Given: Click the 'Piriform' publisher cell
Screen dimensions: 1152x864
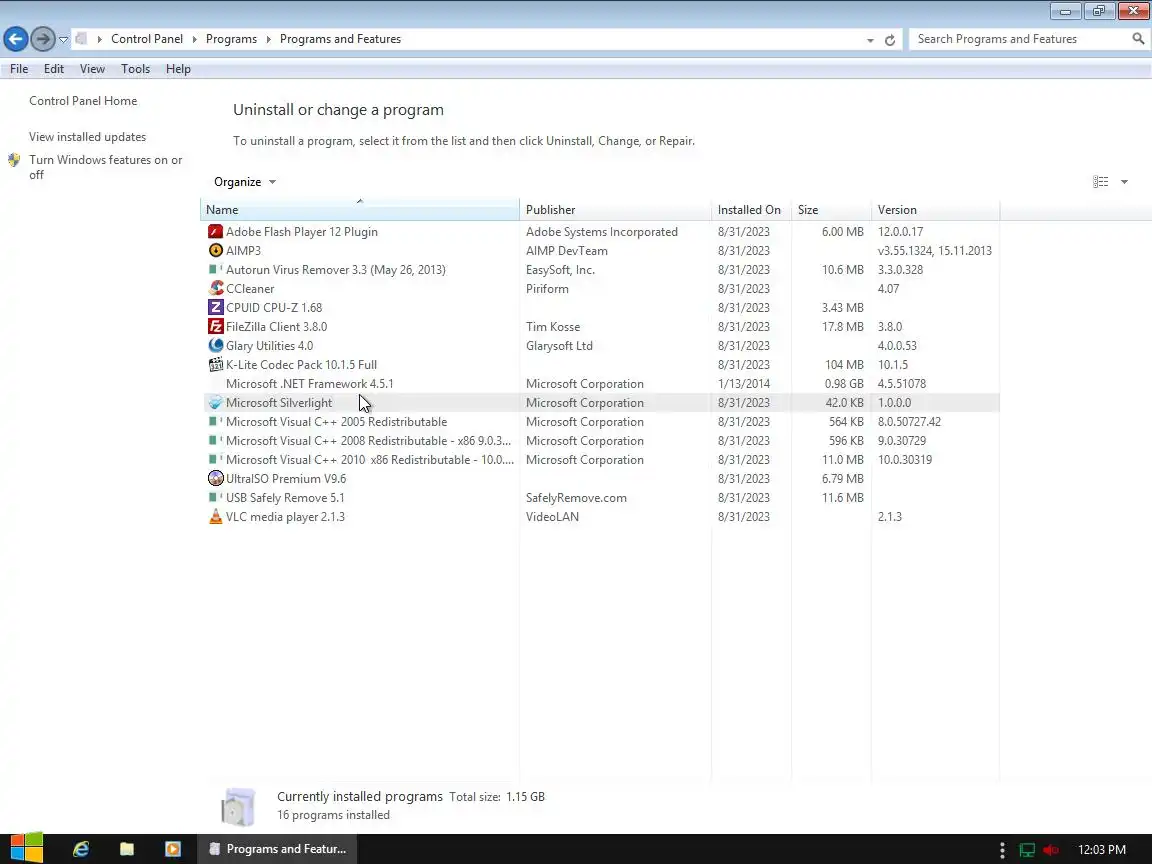Looking at the screenshot, I should [547, 289].
